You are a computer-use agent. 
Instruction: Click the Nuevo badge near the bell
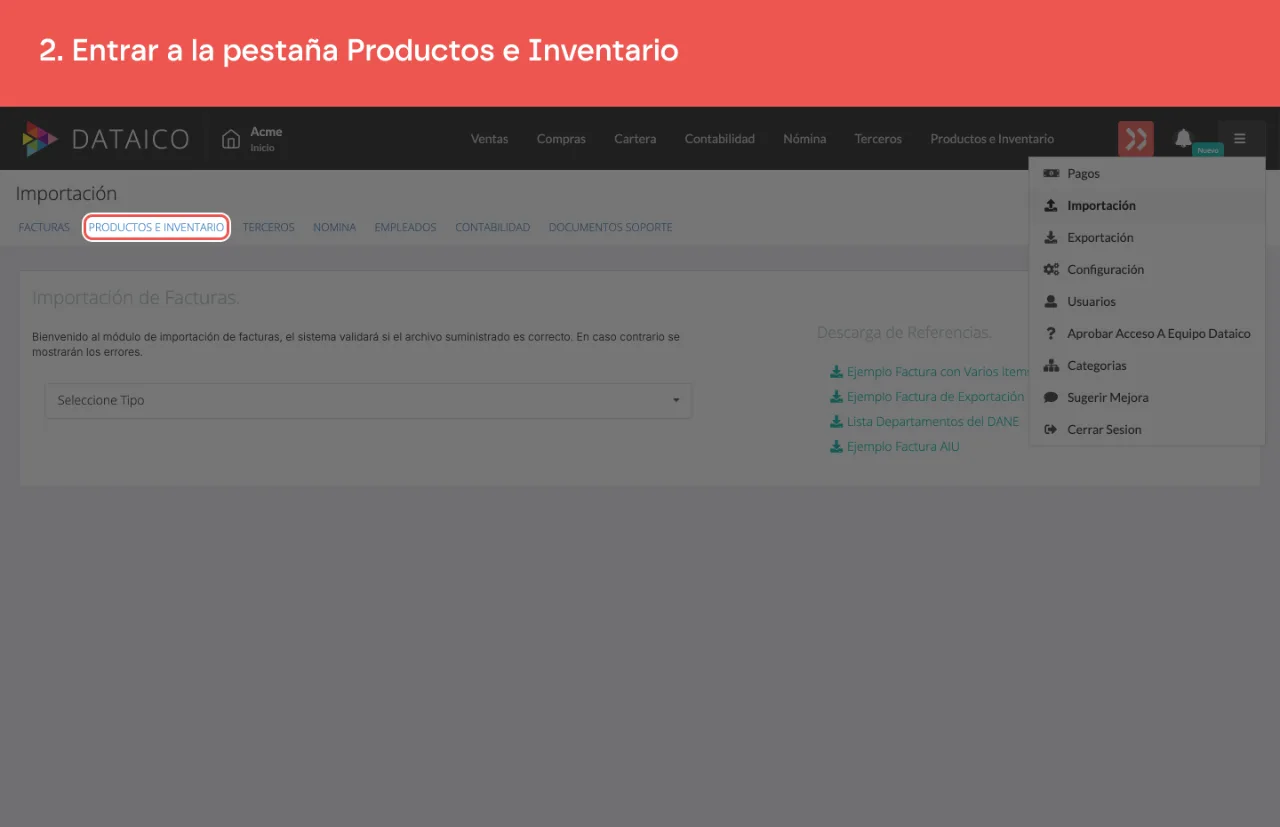(x=1208, y=150)
